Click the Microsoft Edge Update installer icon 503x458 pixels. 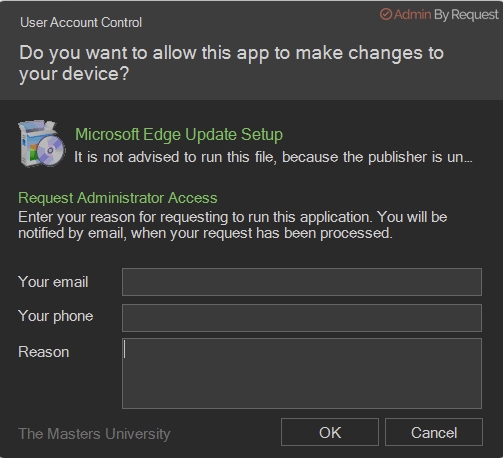pyautogui.click(x=42, y=144)
